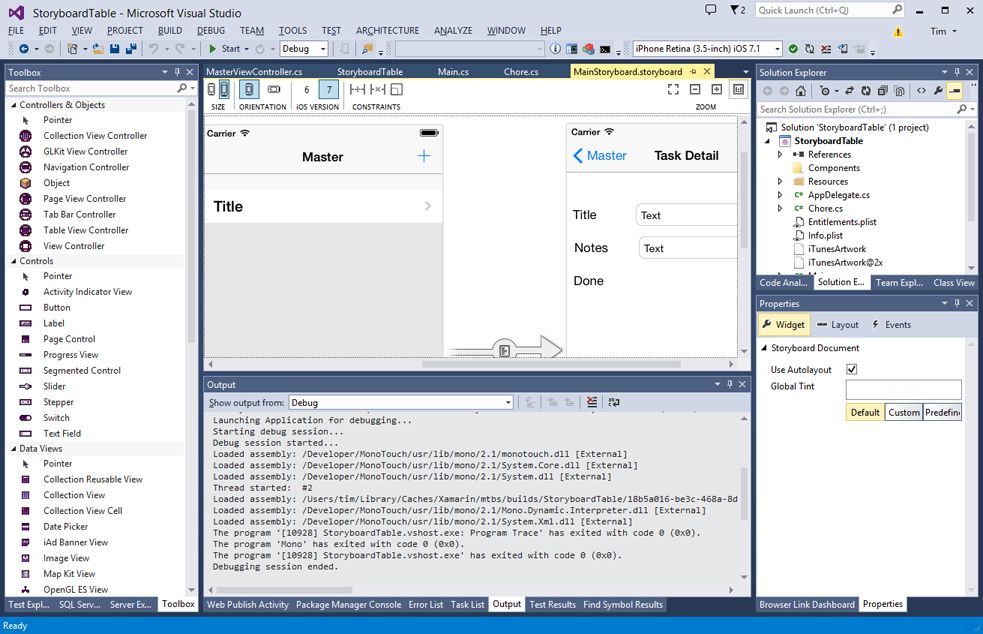
Task: Select the smaller device size option
Action: [212, 90]
